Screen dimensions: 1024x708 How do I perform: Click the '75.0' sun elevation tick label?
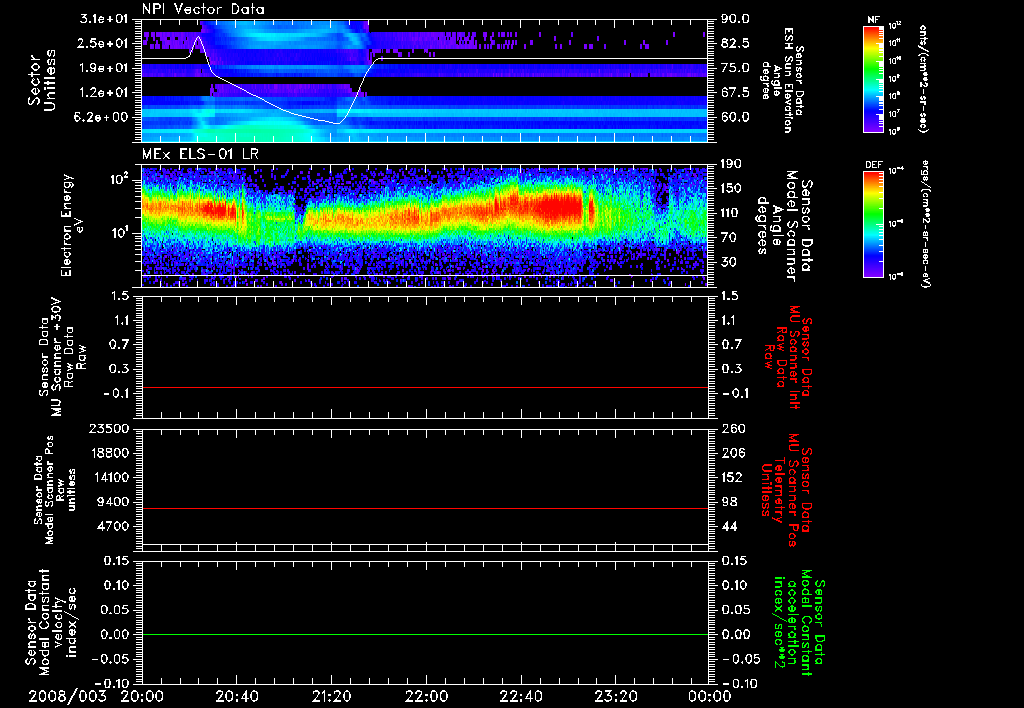click(735, 68)
